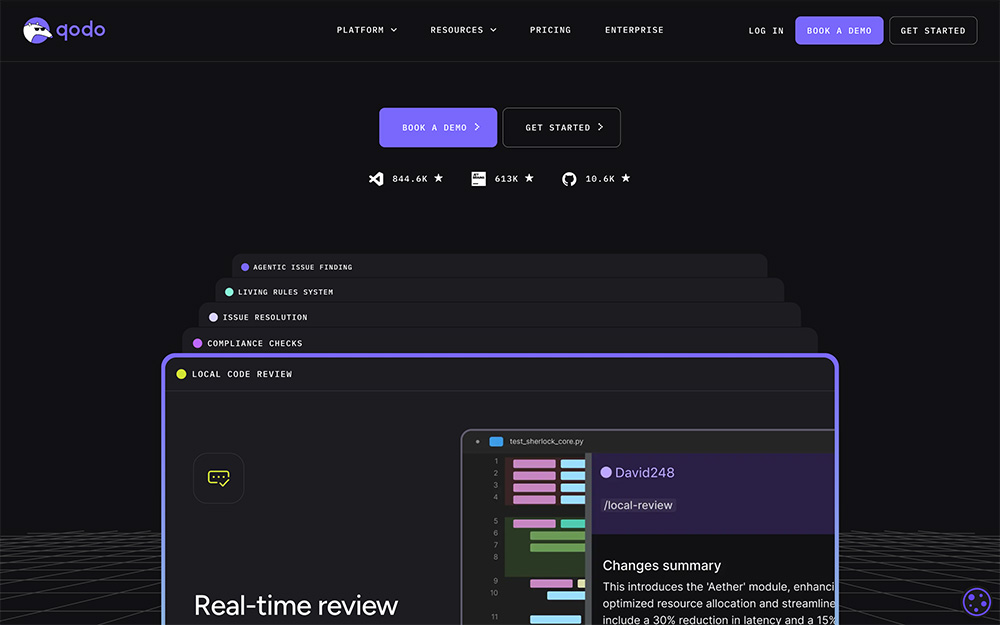Open the Visual Studio Code marketplace icon

click(376, 179)
